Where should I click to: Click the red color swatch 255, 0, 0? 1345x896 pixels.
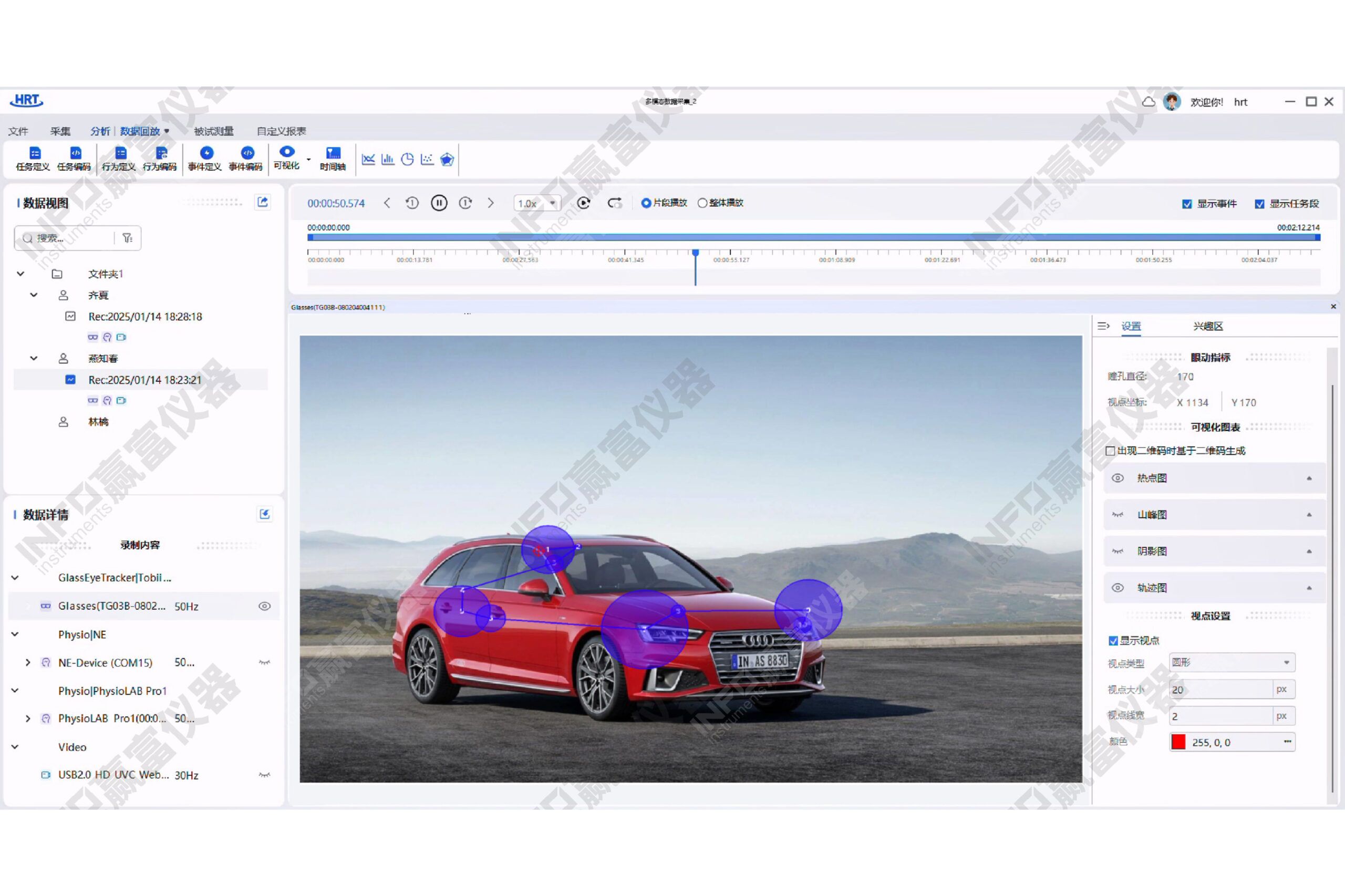(1178, 742)
